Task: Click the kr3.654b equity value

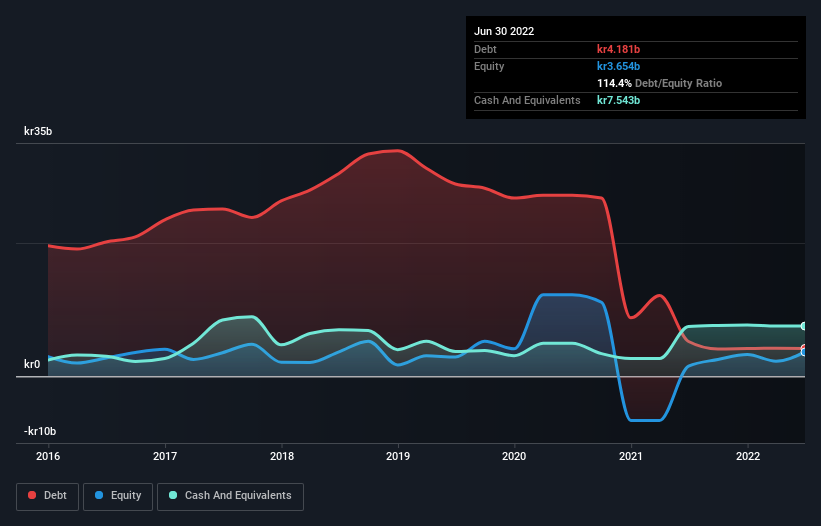Action: tap(618, 66)
